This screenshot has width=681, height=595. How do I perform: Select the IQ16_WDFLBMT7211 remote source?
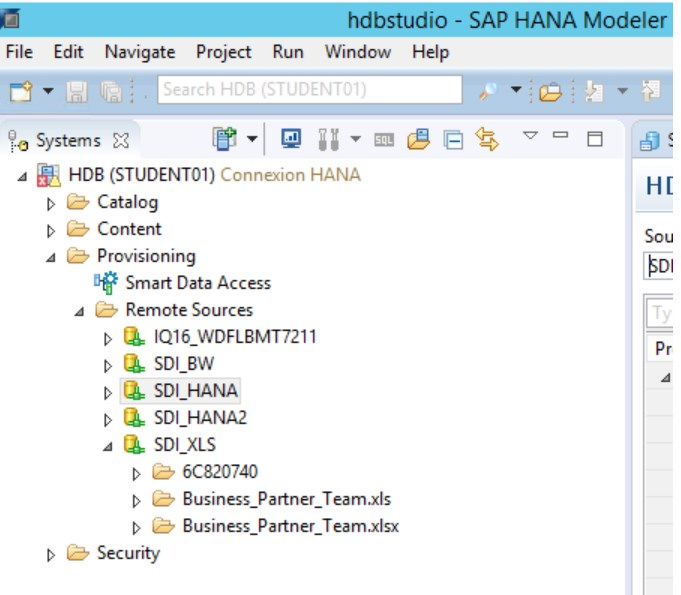220,337
